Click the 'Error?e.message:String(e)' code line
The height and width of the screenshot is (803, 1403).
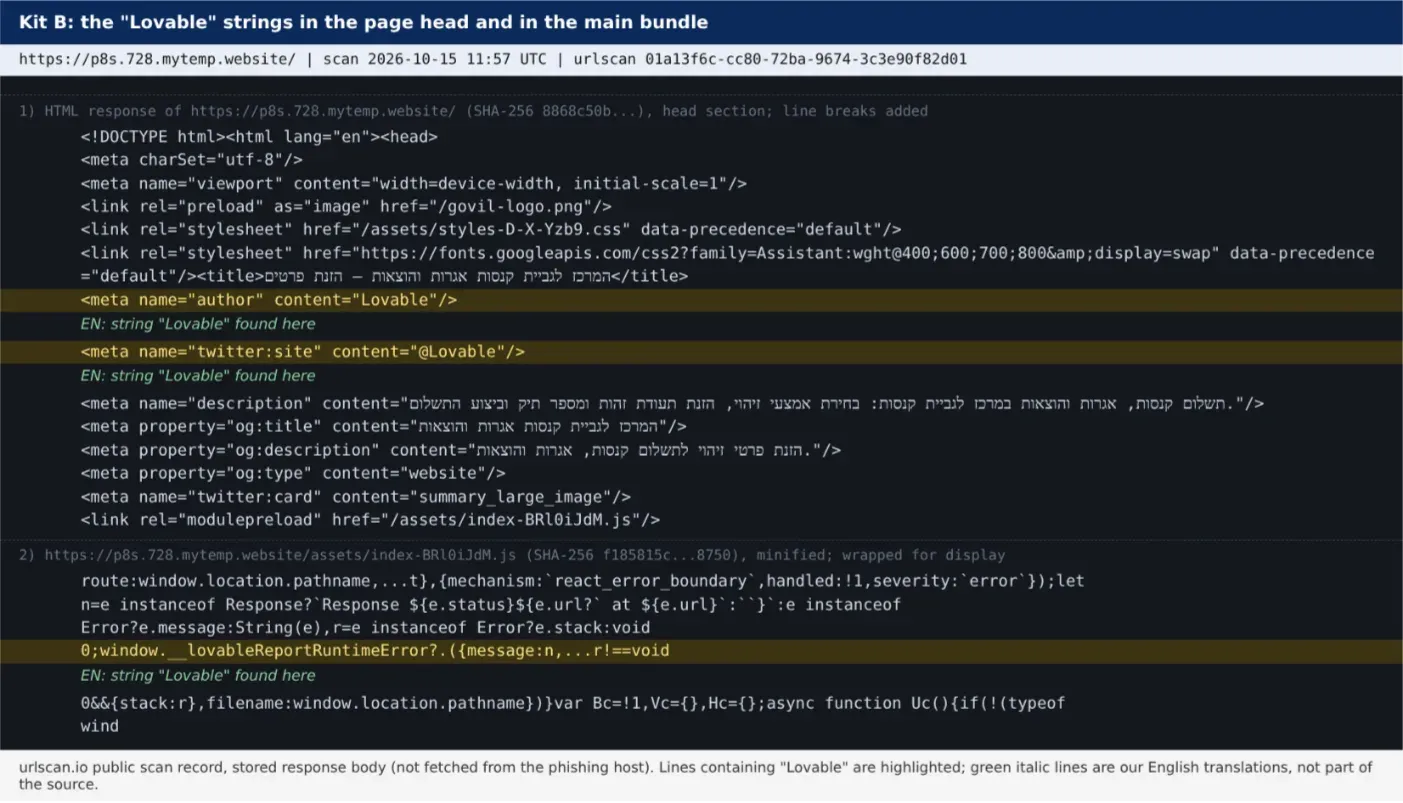(x=365, y=628)
